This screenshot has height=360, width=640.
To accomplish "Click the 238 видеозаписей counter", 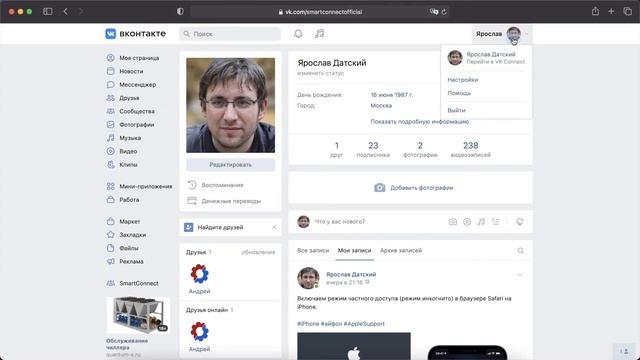I will (x=471, y=149).
